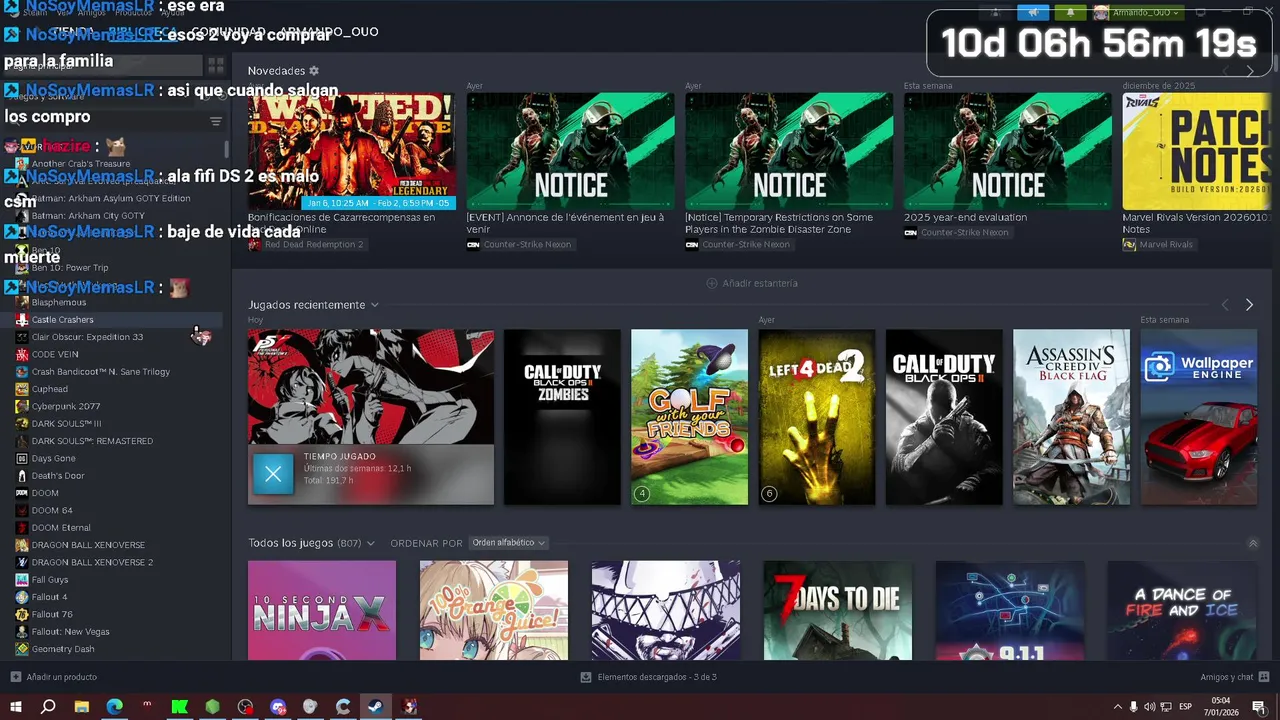This screenshot has height=720, width=1280.
Task: Open Temporary Restrictions notice news item
Action: pos(789,151)
